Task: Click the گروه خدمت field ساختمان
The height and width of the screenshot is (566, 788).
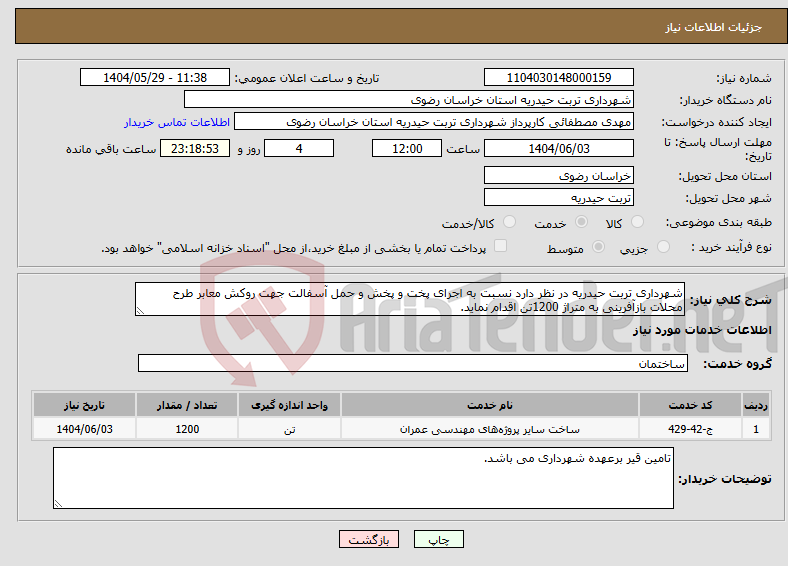Action: point(413,363)
